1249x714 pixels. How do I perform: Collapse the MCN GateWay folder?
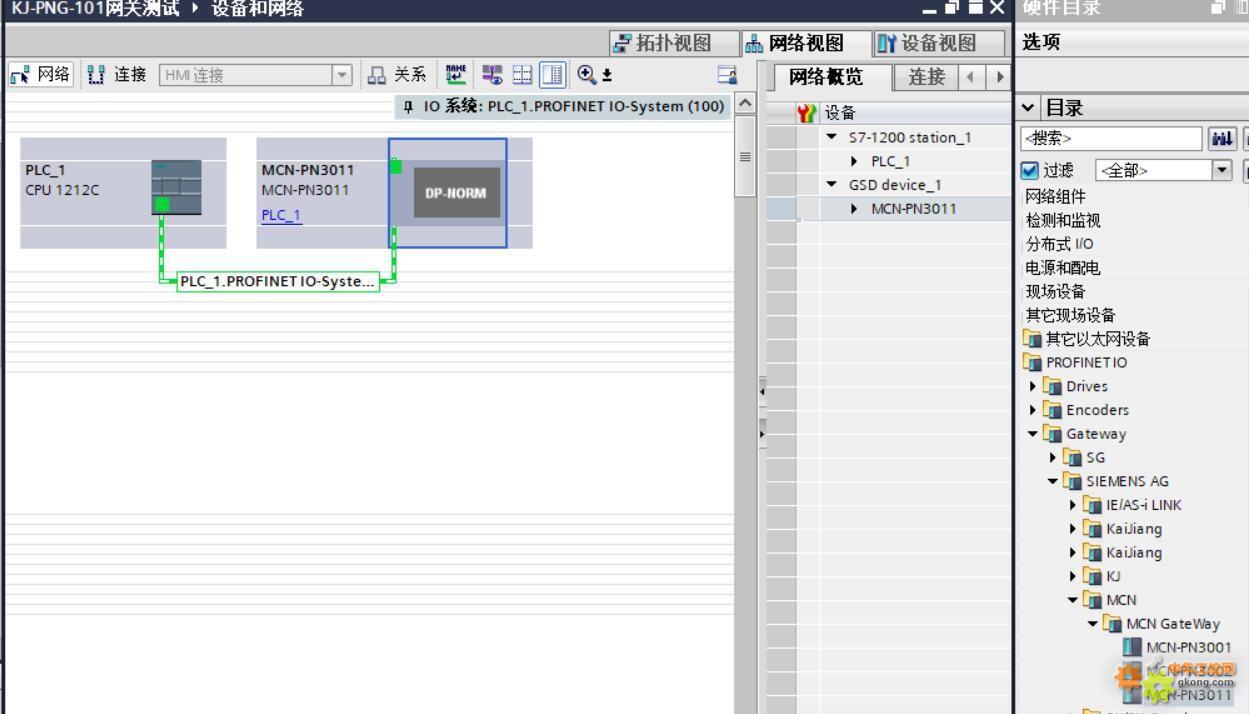coord(1093,624)
